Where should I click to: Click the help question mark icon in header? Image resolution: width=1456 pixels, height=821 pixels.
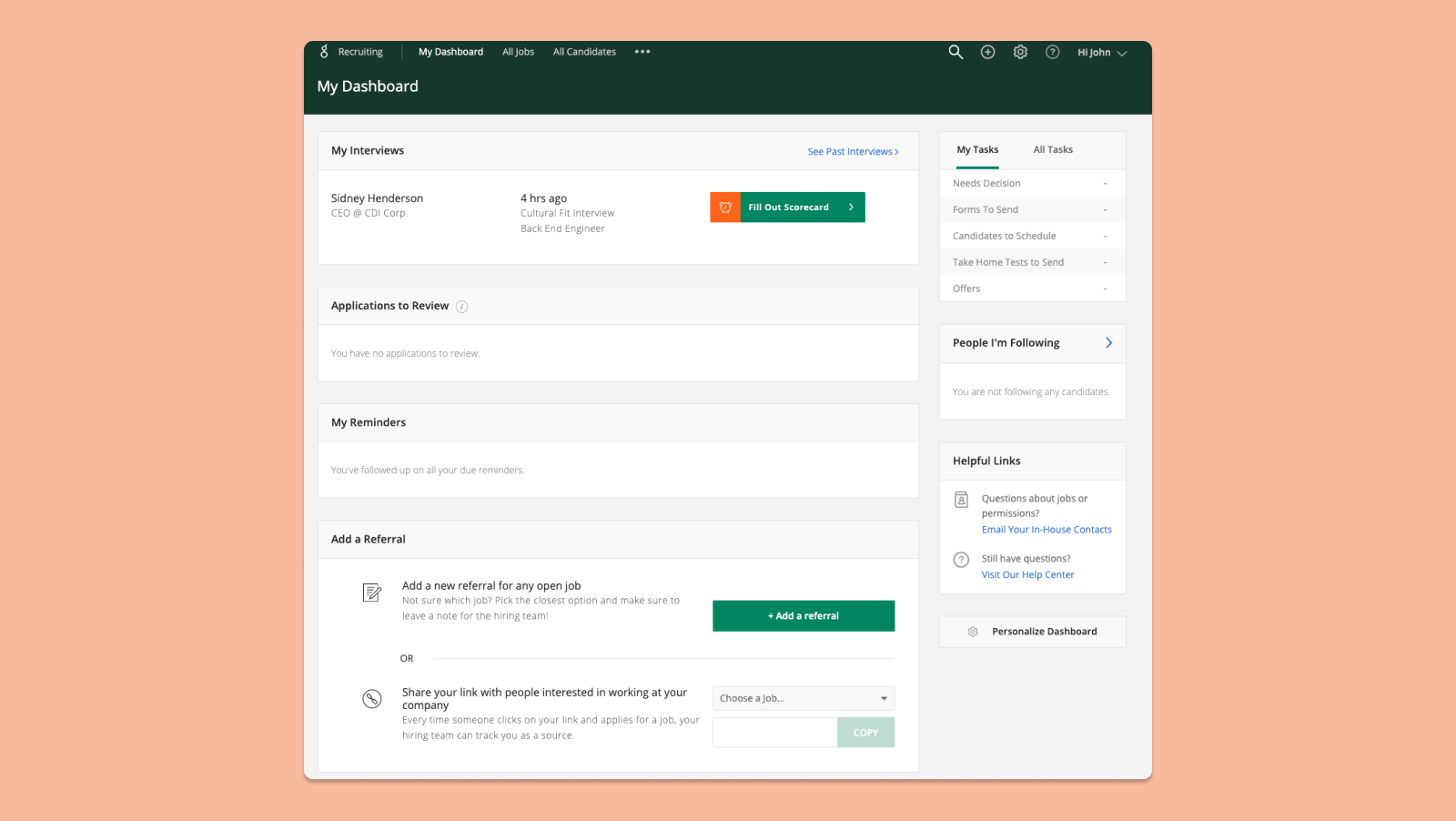[x=1052, y=52]
